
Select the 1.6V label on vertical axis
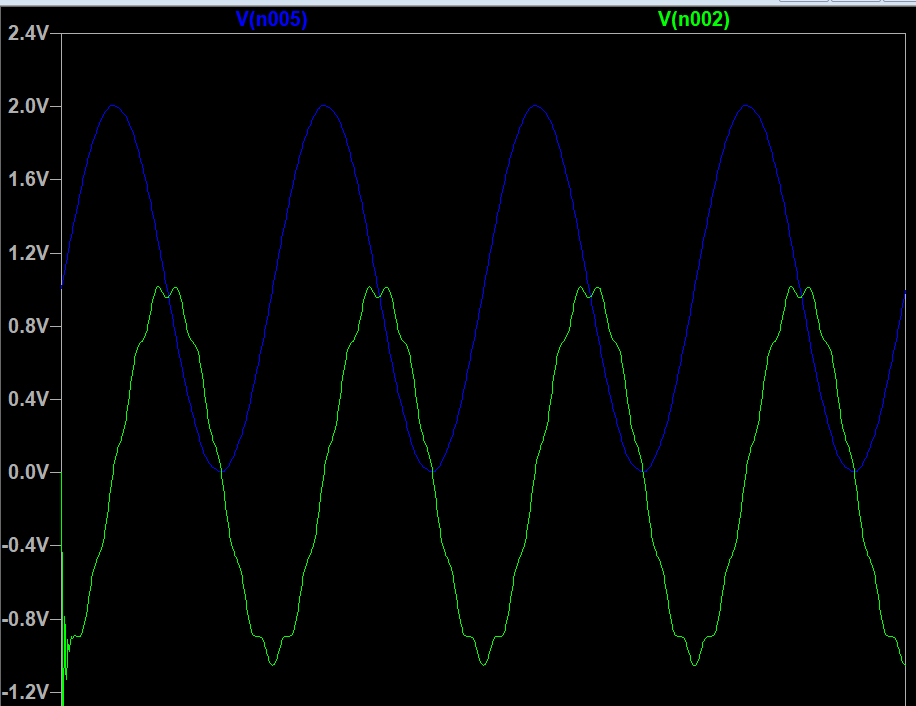(28, 180)
